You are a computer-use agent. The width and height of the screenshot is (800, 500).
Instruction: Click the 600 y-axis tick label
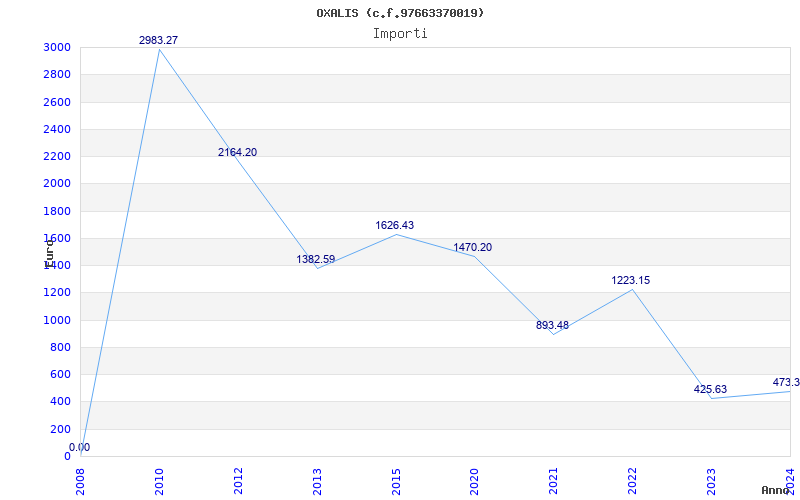coord(61,374)
